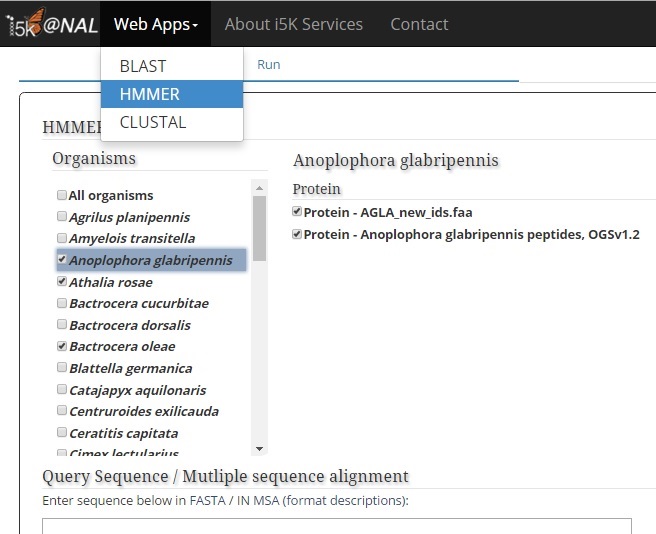Image resolution: width=656 pixels, height=534 pixels.
Task: Select BLAST from the Web Apps menu
Action: point(143,66)
